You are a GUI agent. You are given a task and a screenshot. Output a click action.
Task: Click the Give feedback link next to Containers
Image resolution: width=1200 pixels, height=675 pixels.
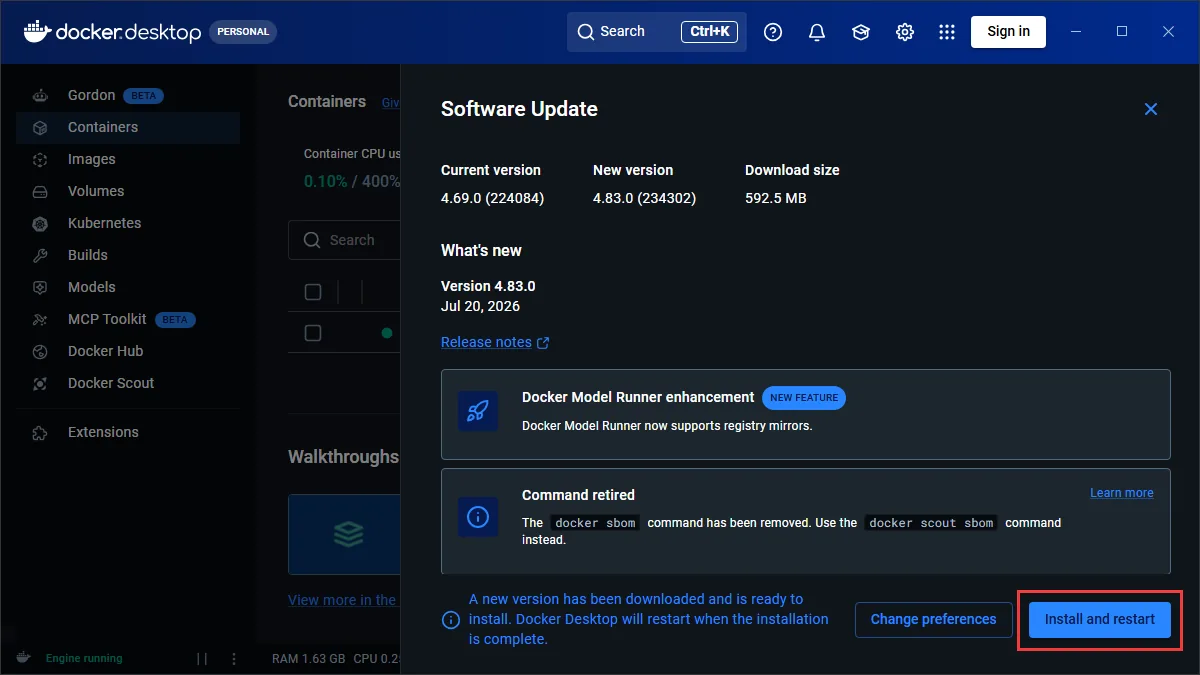[x=391, y=102]
